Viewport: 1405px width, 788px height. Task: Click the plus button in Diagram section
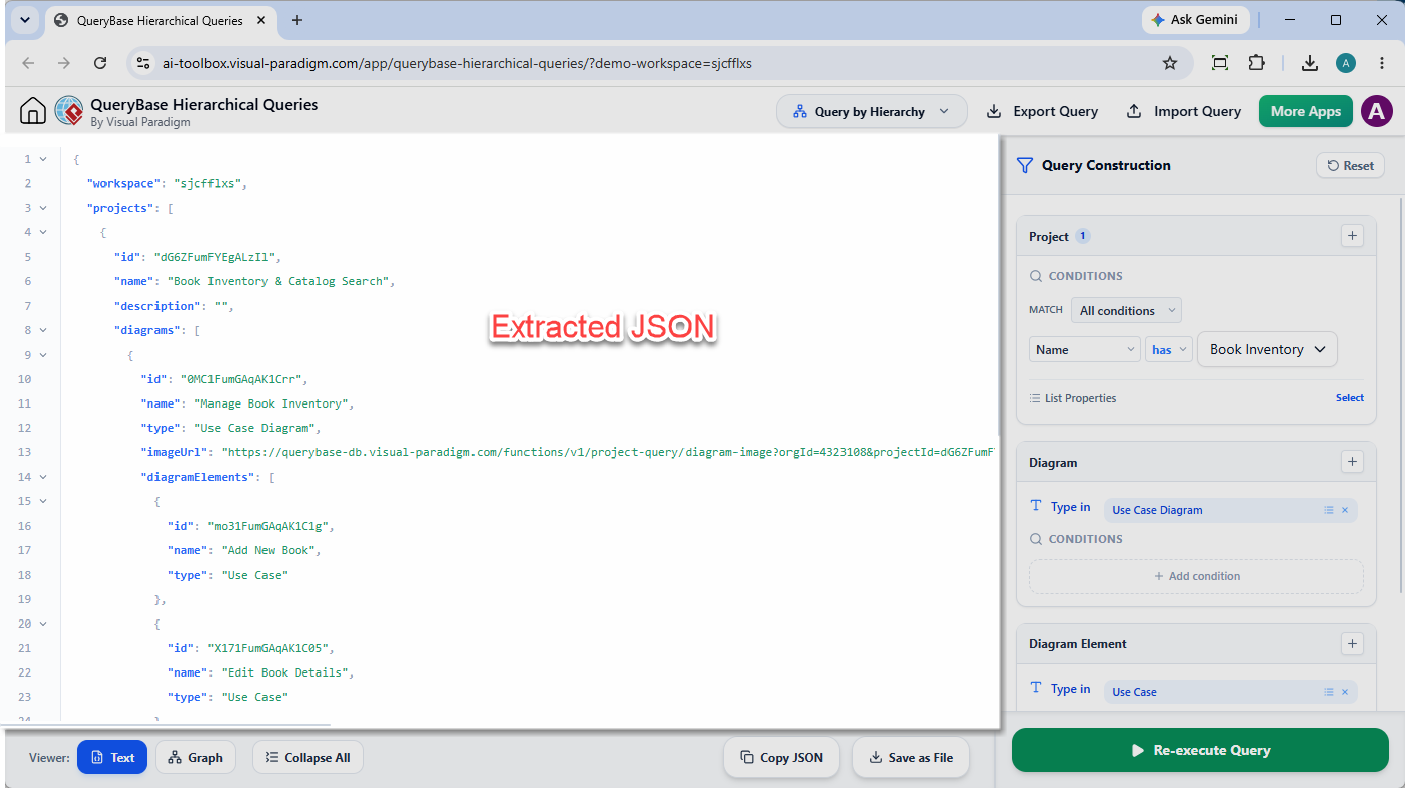point(1352,462)
